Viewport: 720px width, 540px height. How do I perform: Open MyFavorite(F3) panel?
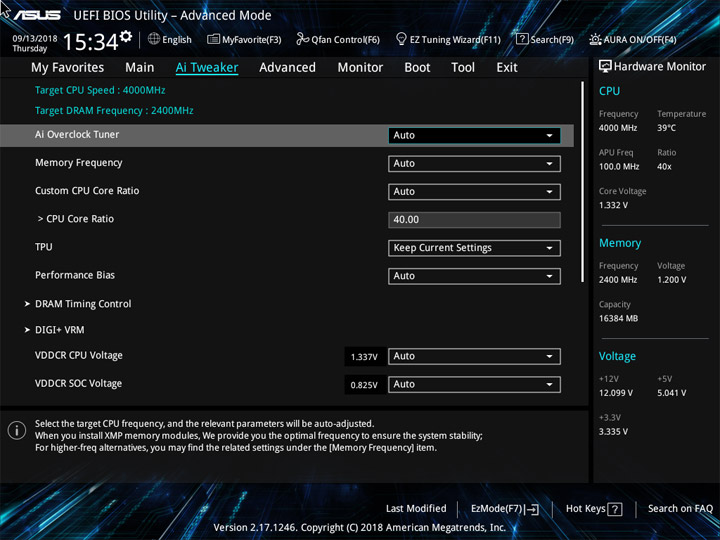244,39
